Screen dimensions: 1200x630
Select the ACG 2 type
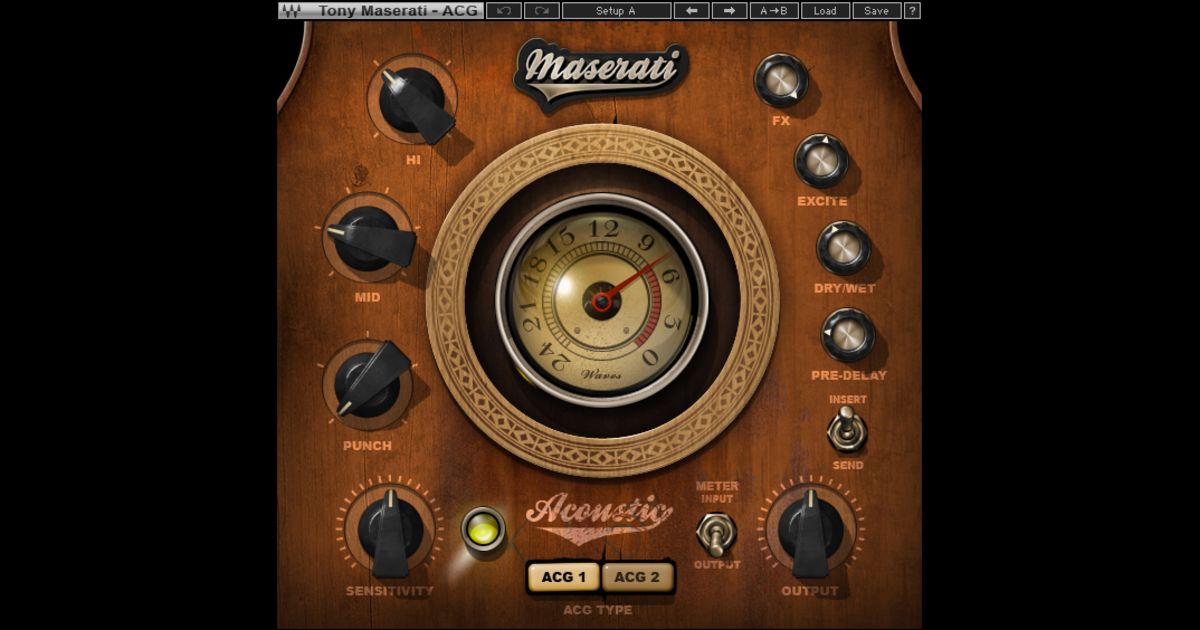637,577
